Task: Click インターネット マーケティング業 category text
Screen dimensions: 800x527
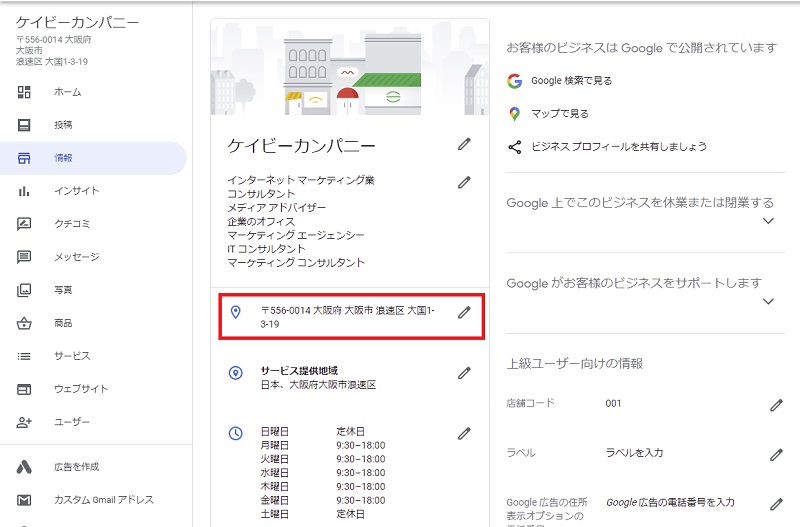Action: pos(301,180)
